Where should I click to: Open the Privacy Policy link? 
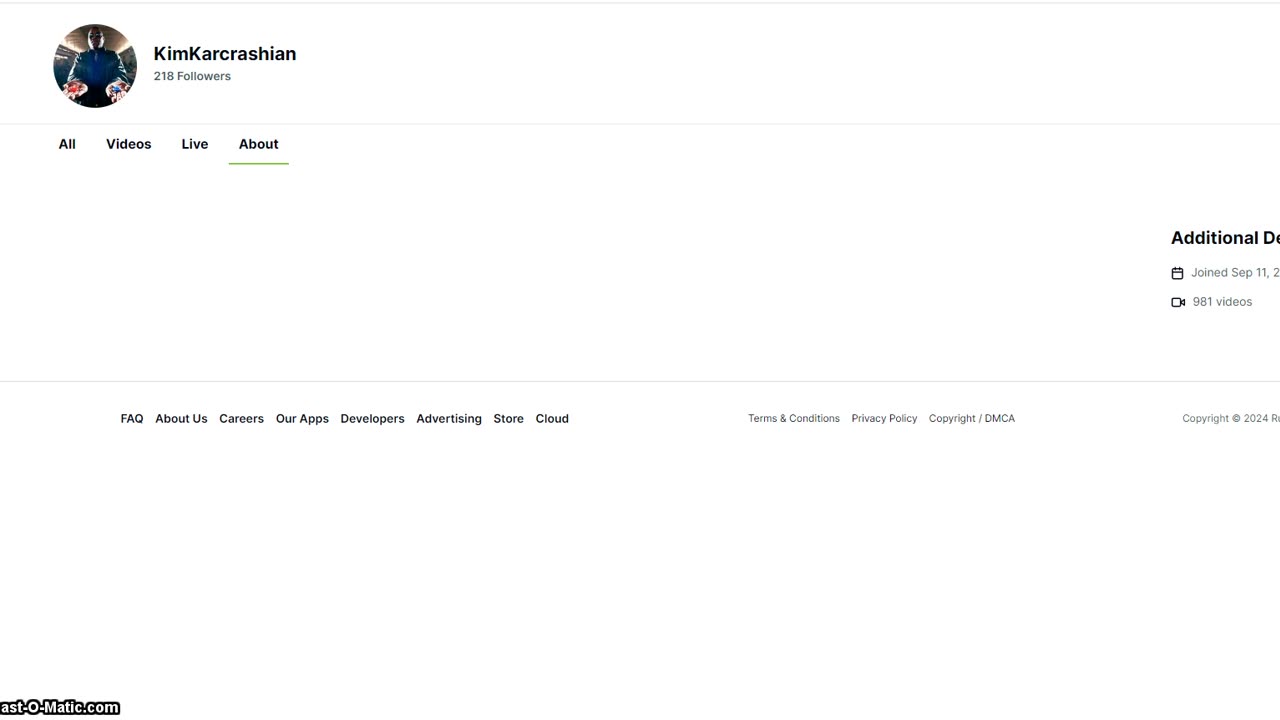click(x=884, y=419)
